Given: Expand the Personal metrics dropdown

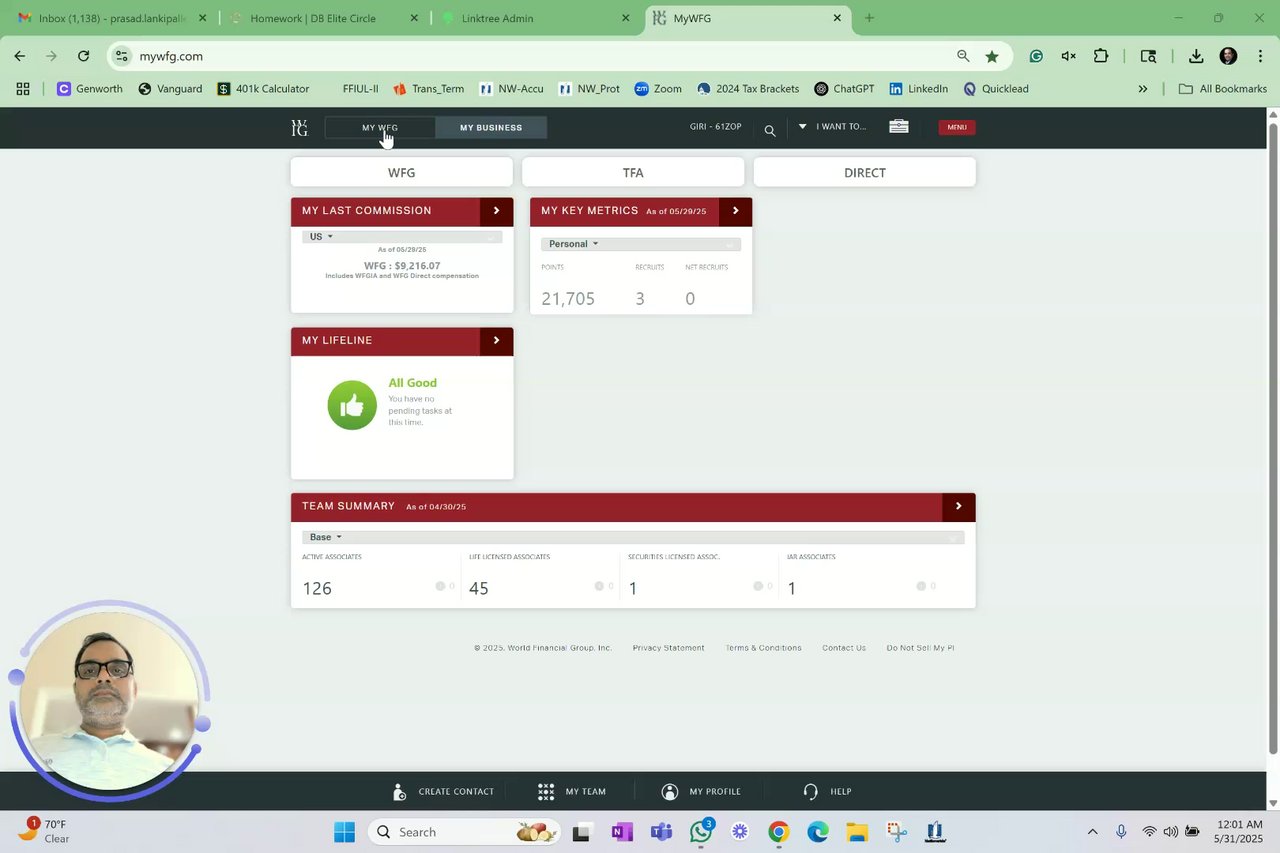Looking at the screenshot, I should click(641, 244).
